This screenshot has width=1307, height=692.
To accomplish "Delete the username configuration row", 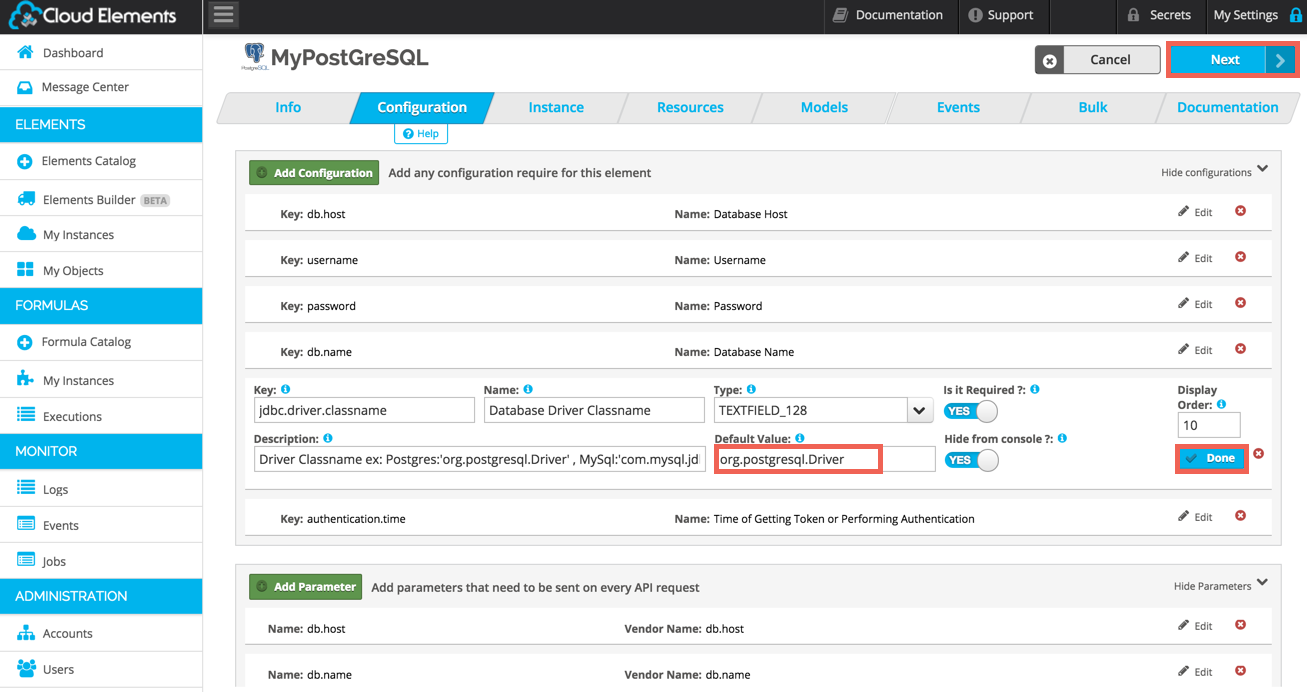I will coord(1240,257).
